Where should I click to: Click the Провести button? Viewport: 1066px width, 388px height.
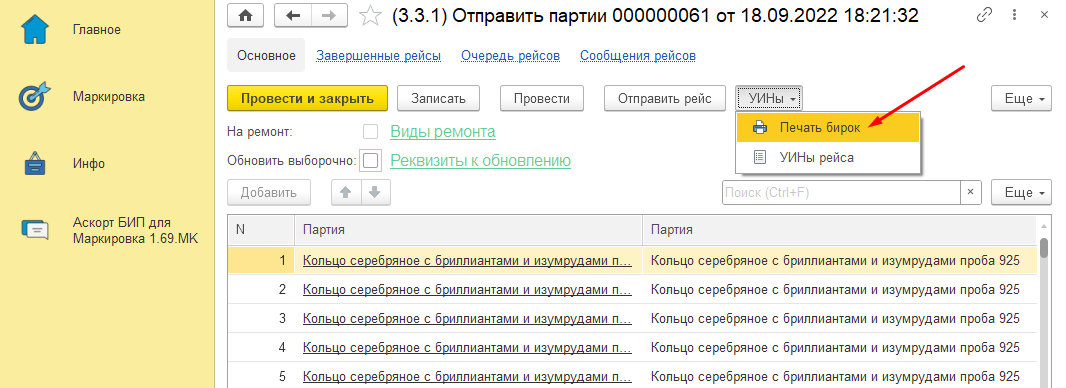pos(542,99)
